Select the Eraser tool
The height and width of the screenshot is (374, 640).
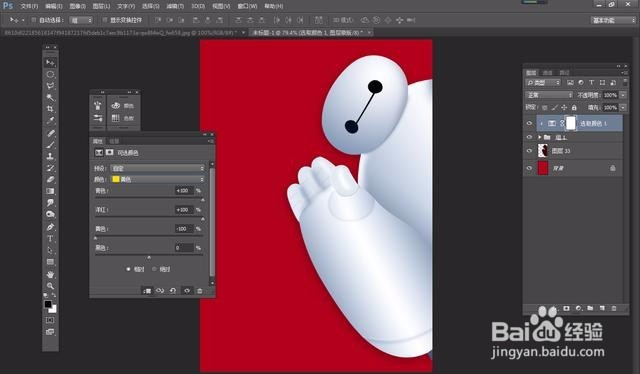pos(50,179)
